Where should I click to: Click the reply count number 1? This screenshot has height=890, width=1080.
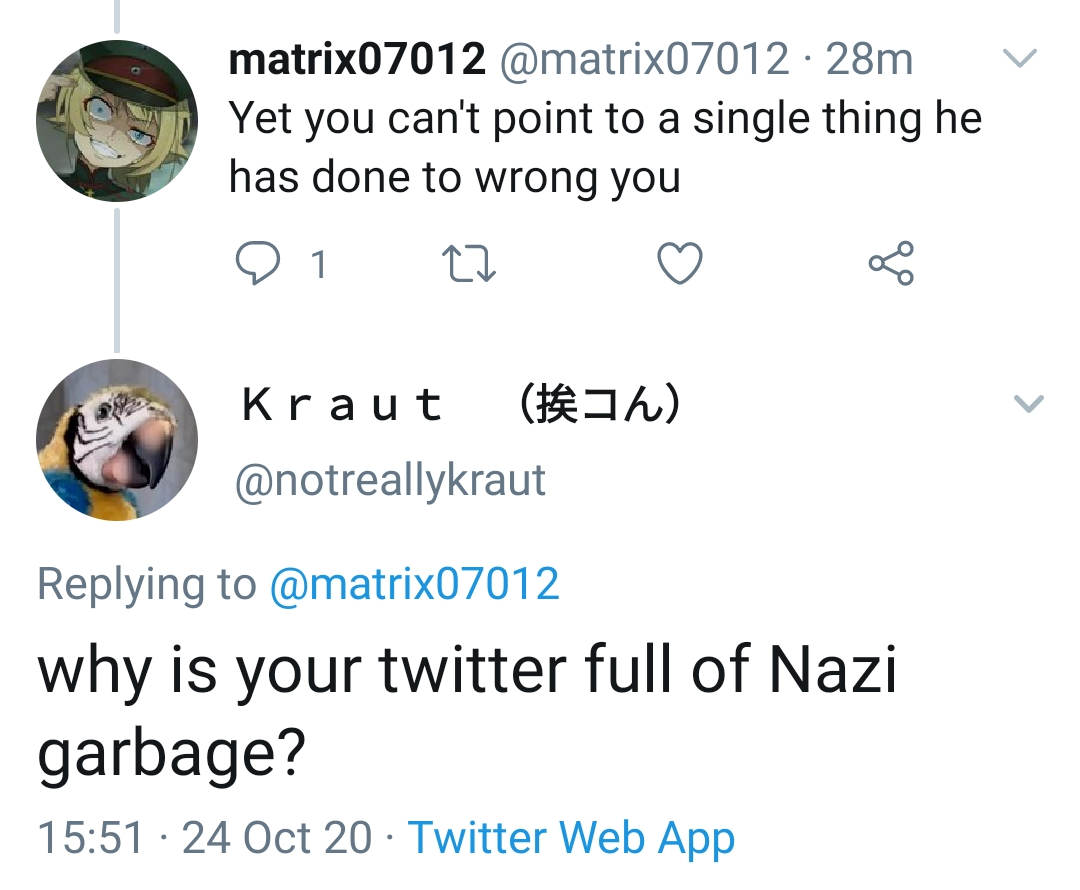coord(318,265)
